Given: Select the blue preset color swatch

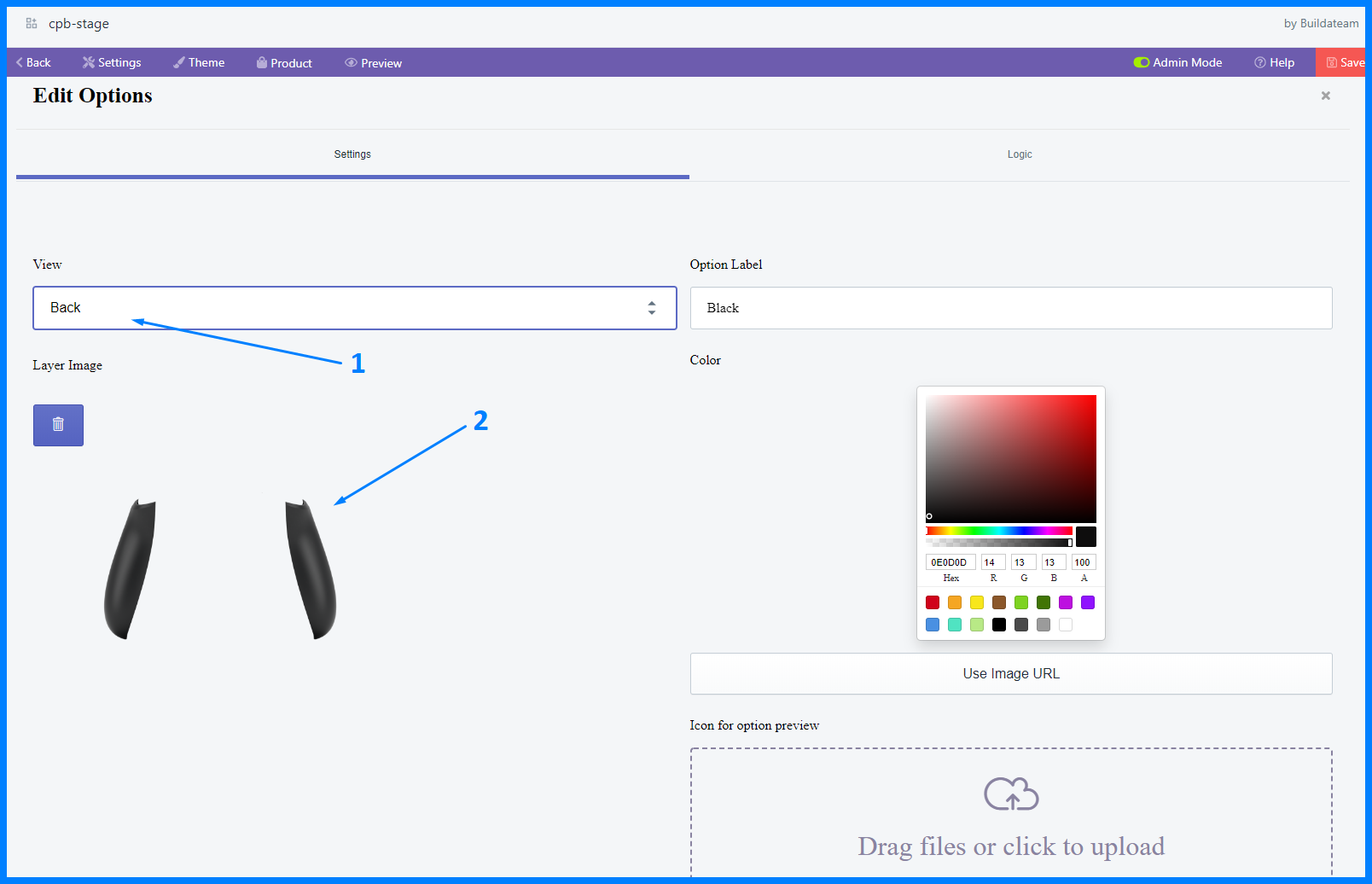Looking at the screenshot, I should (x=933, y=625).
